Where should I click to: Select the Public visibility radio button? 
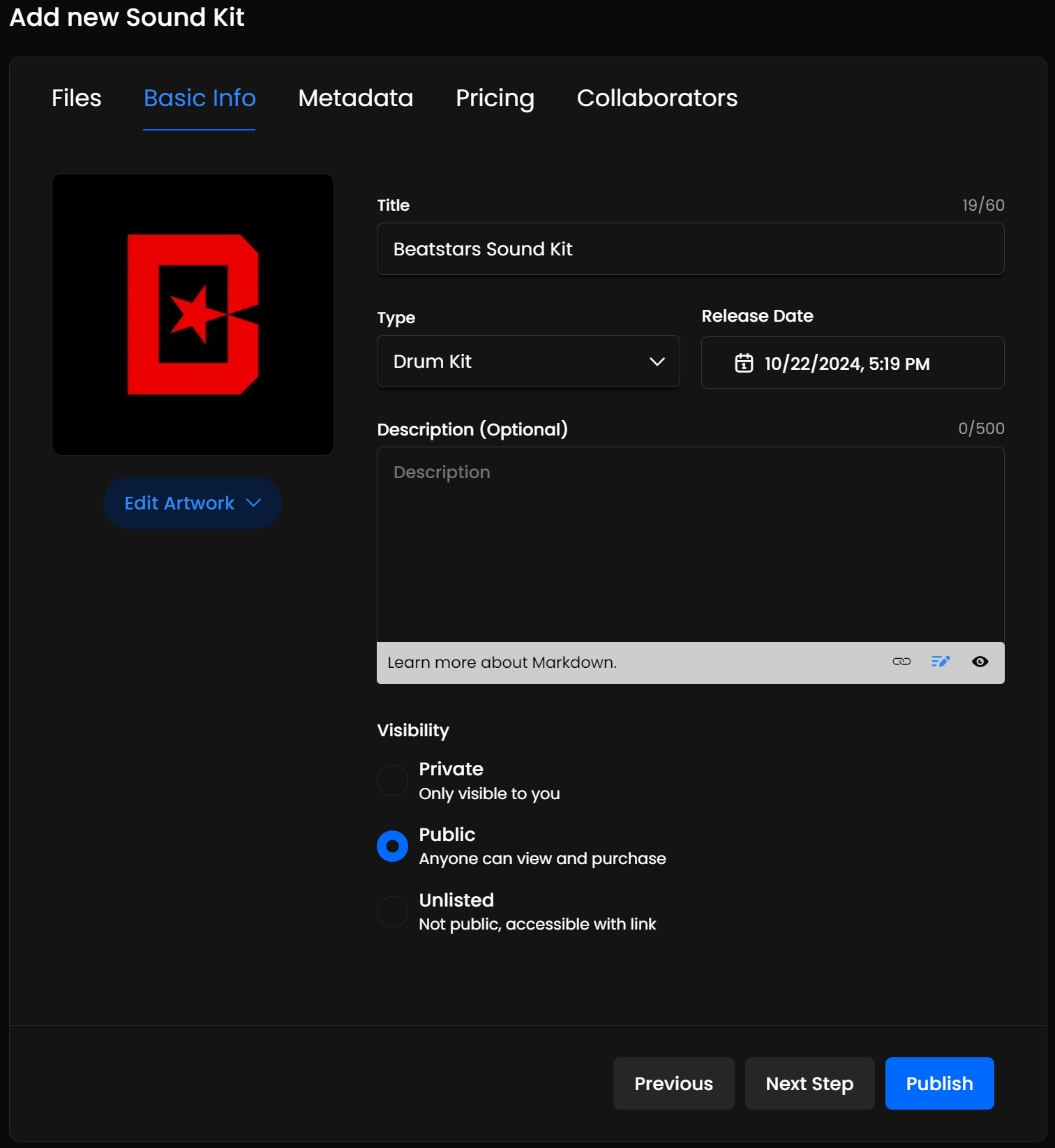coord(392,846)
